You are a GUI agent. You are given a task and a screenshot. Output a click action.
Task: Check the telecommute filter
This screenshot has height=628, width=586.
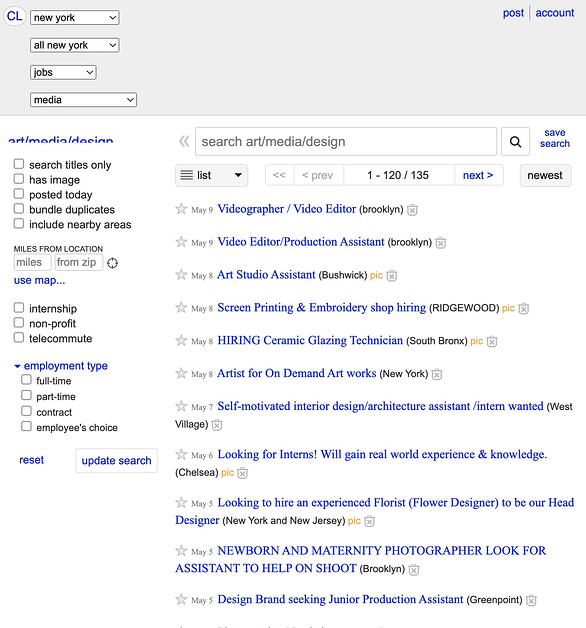coord(19,338)
